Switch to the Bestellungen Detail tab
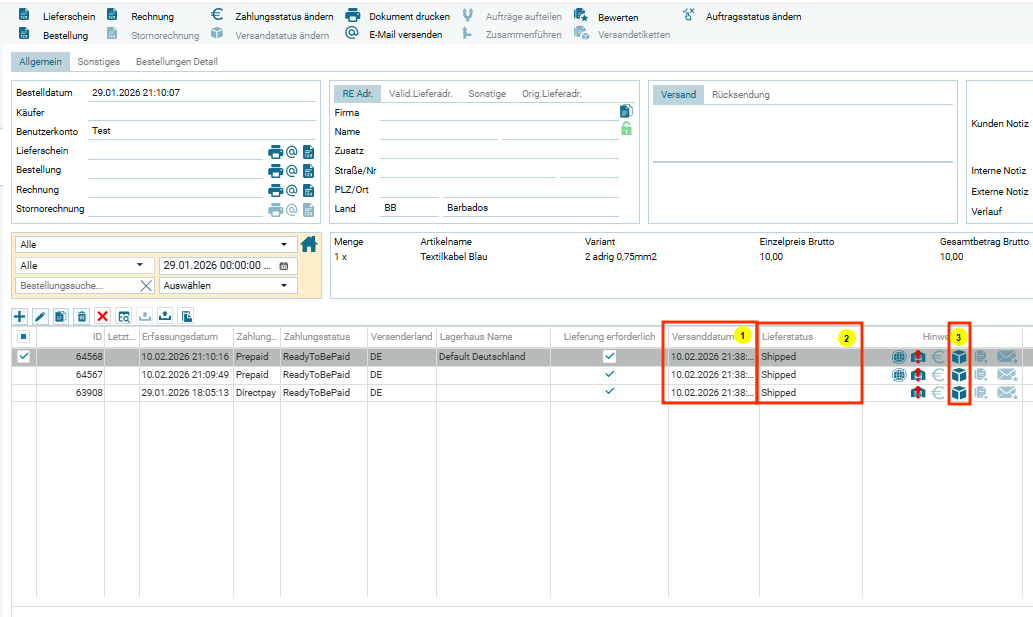 (x=176, y=62)
